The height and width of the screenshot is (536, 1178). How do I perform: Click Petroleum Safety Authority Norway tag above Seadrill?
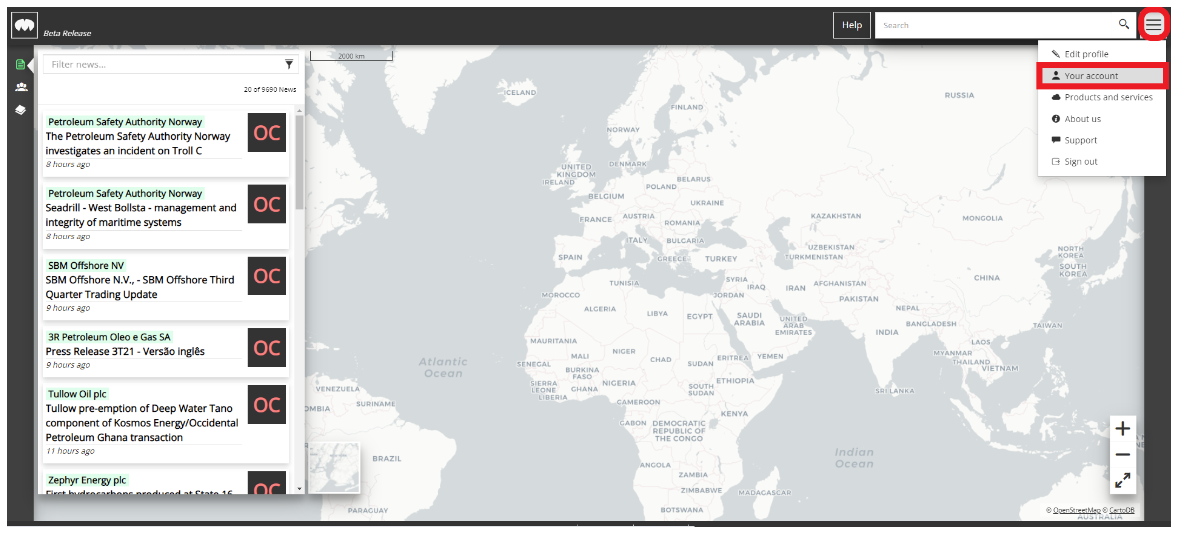click(x=125, y=193)
